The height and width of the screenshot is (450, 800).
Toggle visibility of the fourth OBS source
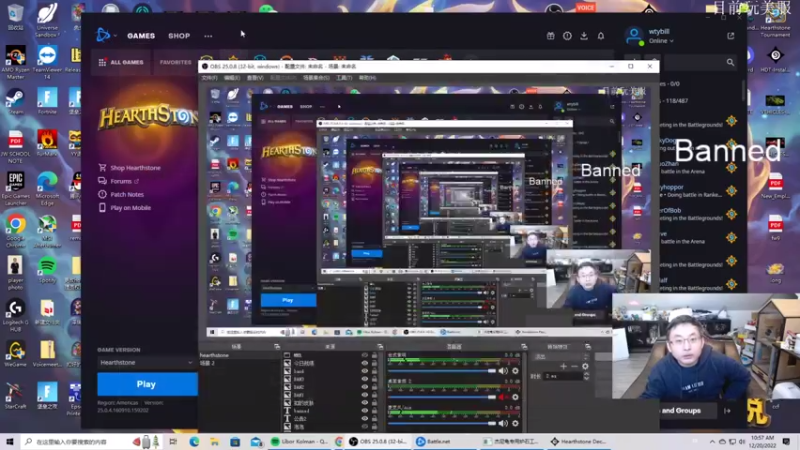click(x=365, y=379)
